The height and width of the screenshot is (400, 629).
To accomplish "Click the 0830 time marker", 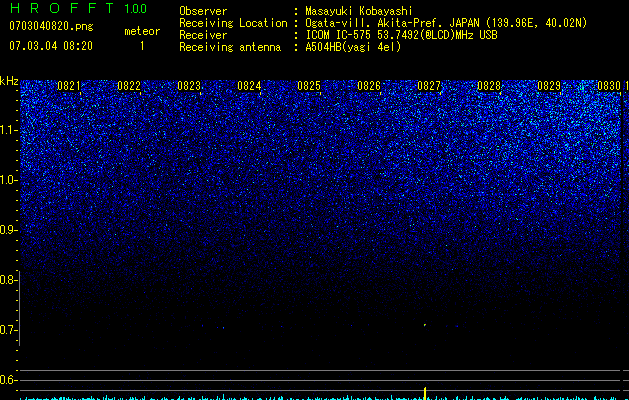I will point(609,86).
